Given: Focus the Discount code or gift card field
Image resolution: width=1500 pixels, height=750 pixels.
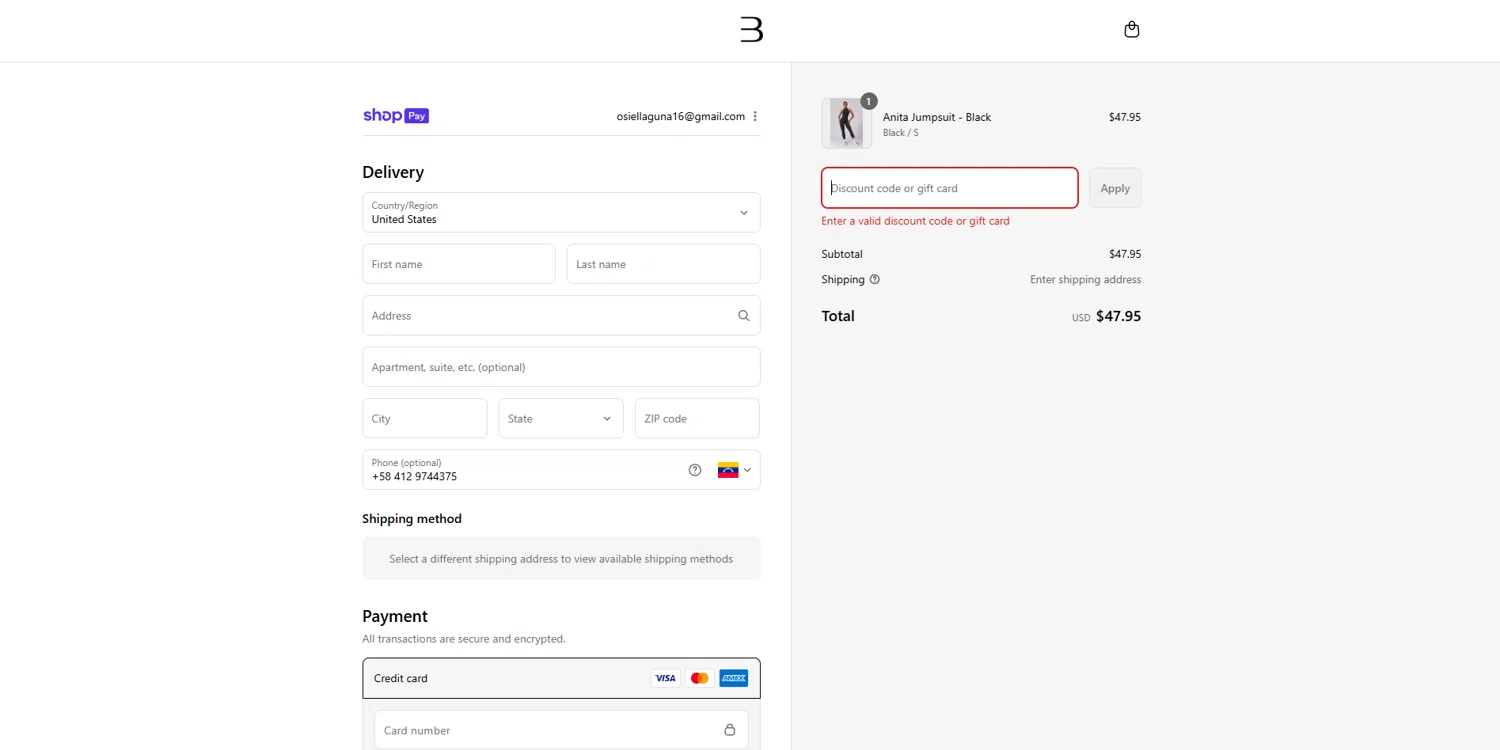Looking at the screenshot, I should [950, 188].
